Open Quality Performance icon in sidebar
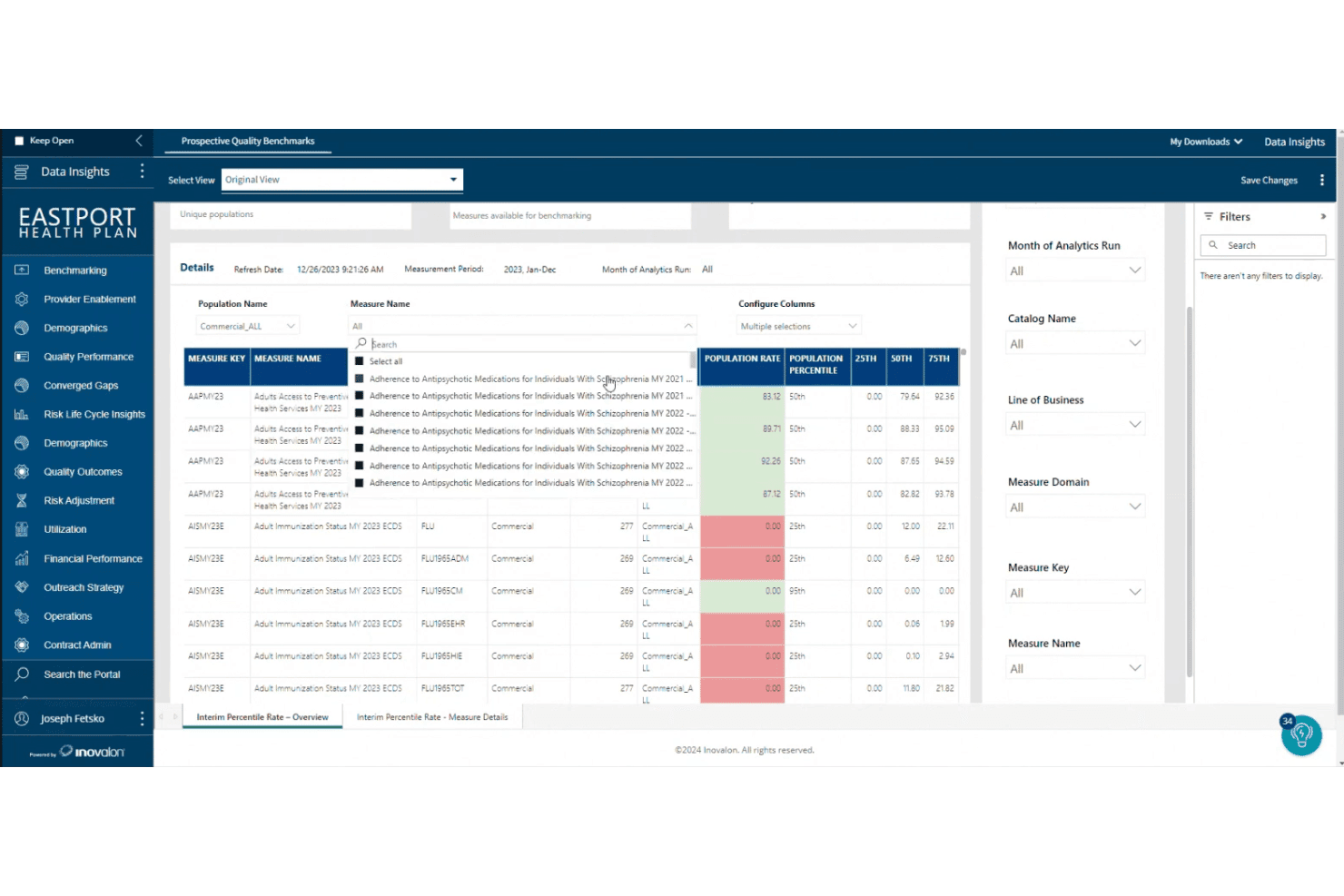The width and height of the screenshot is (1344, 896). coord(22,357)
